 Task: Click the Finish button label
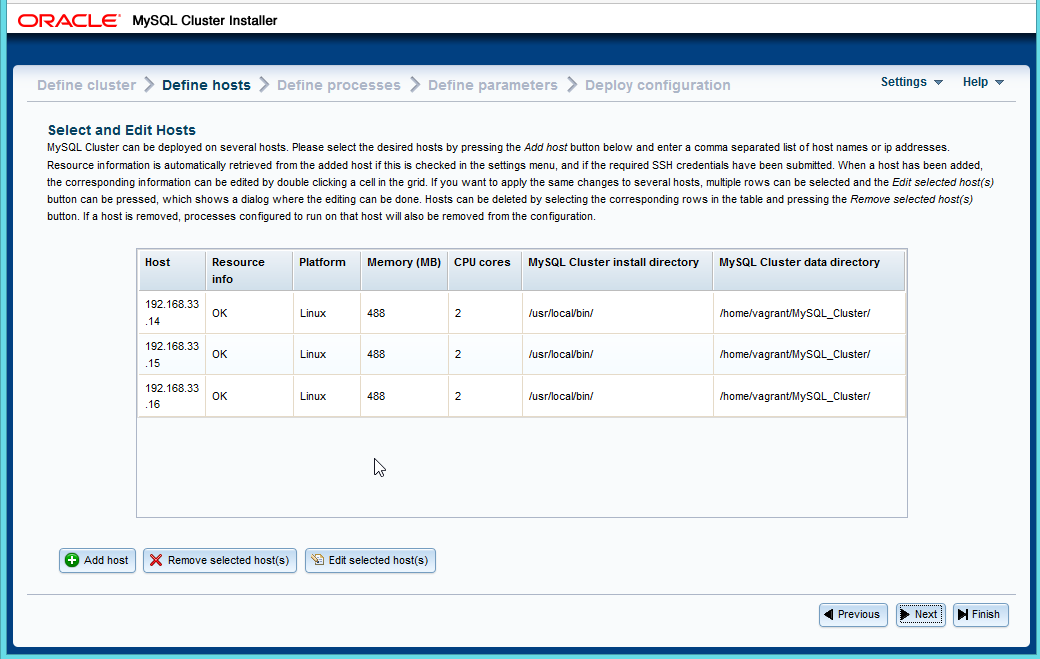coord(986,615)
